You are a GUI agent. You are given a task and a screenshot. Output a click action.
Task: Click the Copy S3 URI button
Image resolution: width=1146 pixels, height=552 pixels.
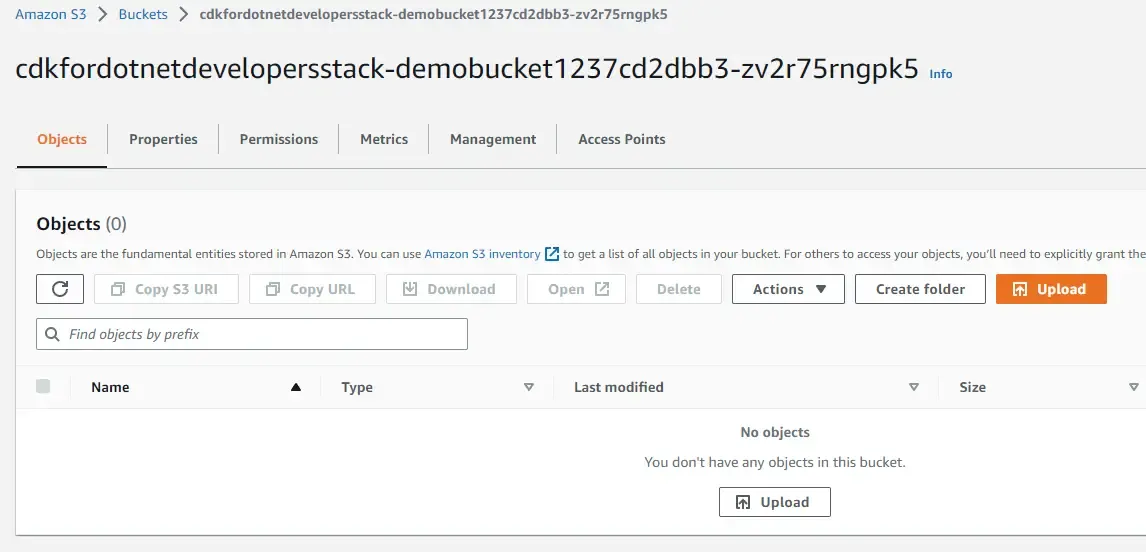(166, 289)
